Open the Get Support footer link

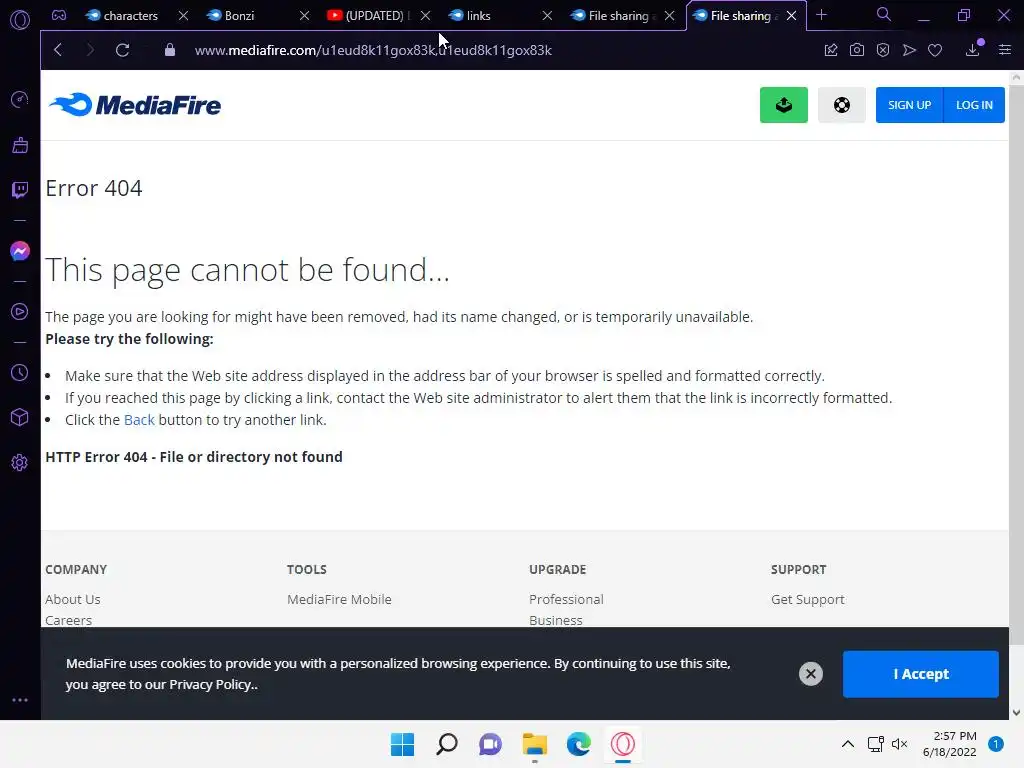coord(807,600)
